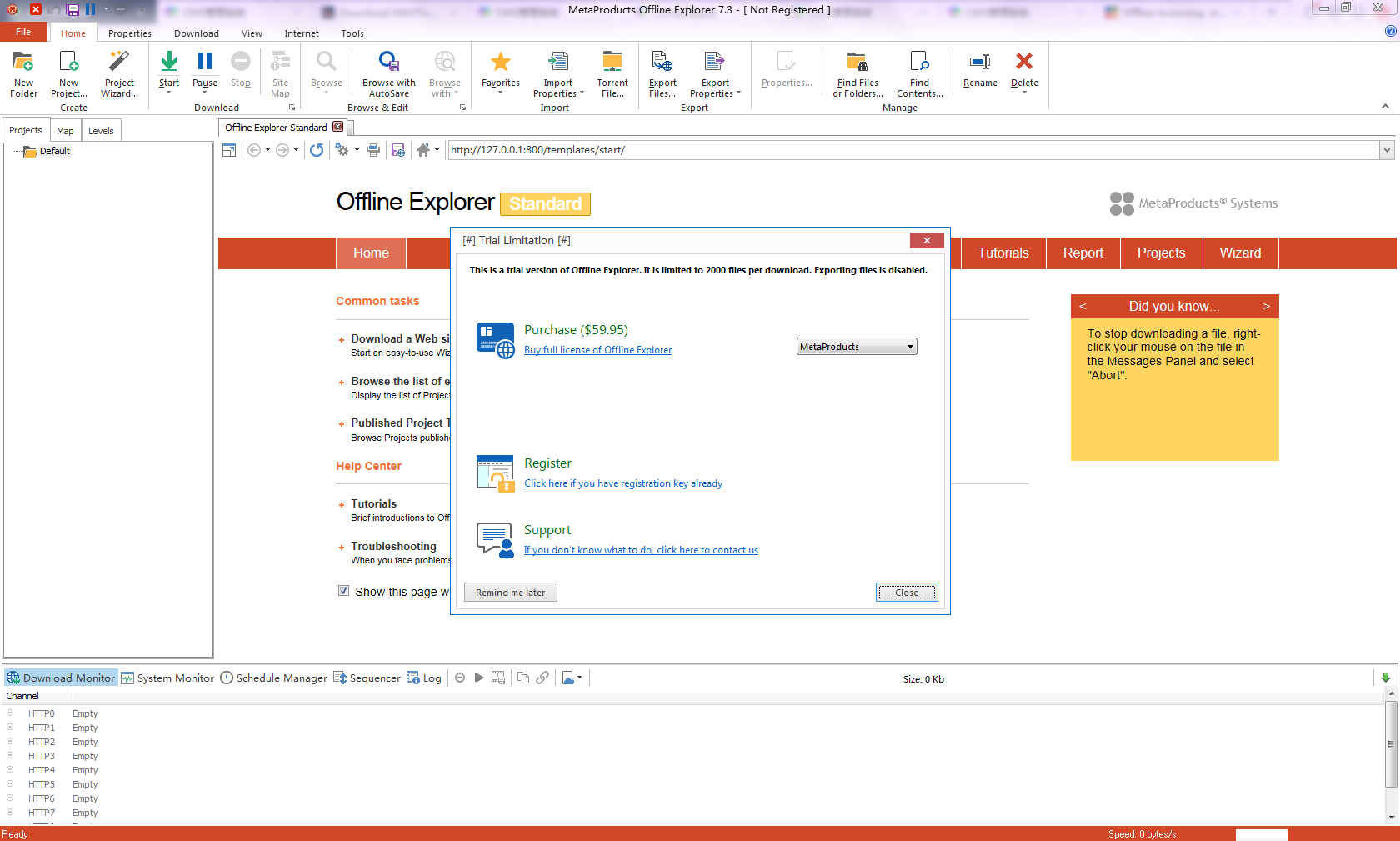The height and width of the screenshot is (841, 1400).
Task: Open Find Contents search tool
Action: (919, 74)
